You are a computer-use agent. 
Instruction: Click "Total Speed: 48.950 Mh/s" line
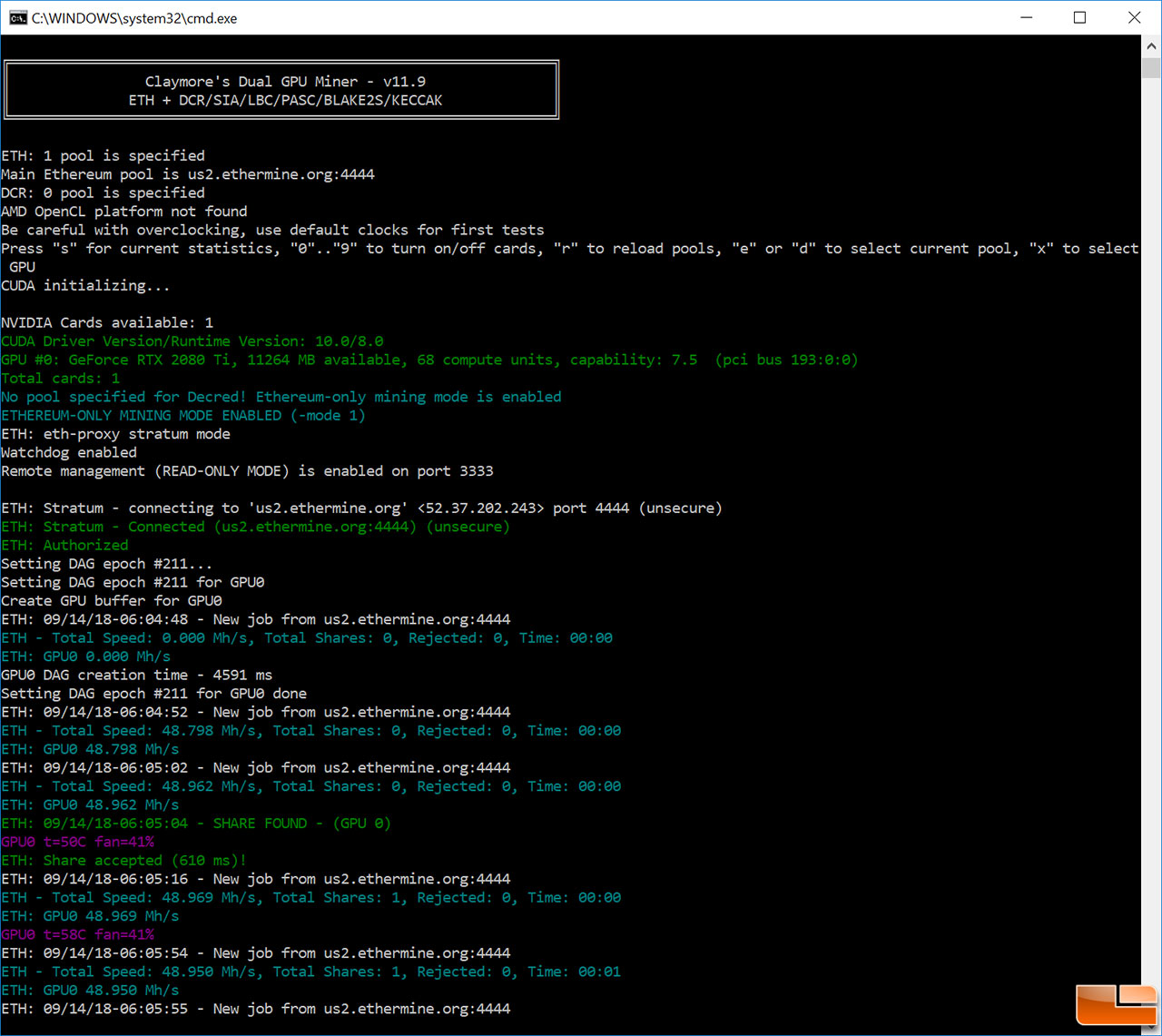pos(311,972)
